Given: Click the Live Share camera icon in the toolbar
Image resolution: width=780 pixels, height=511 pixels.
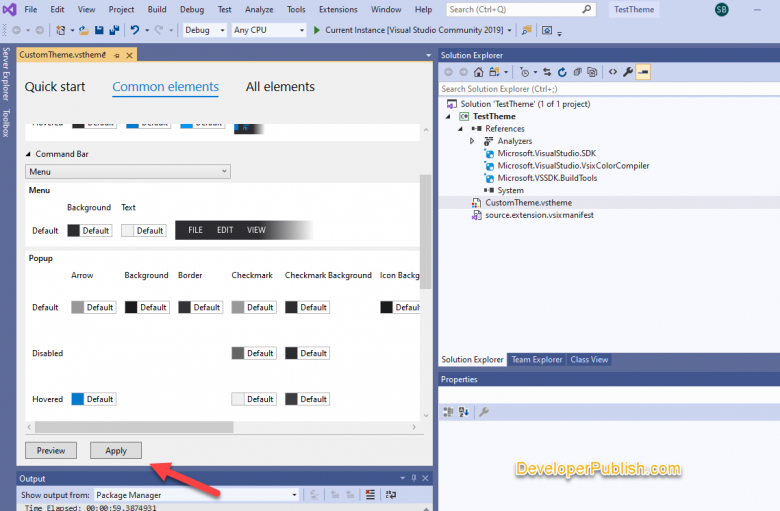Looking at the screenshot, I should click(547, 30).
